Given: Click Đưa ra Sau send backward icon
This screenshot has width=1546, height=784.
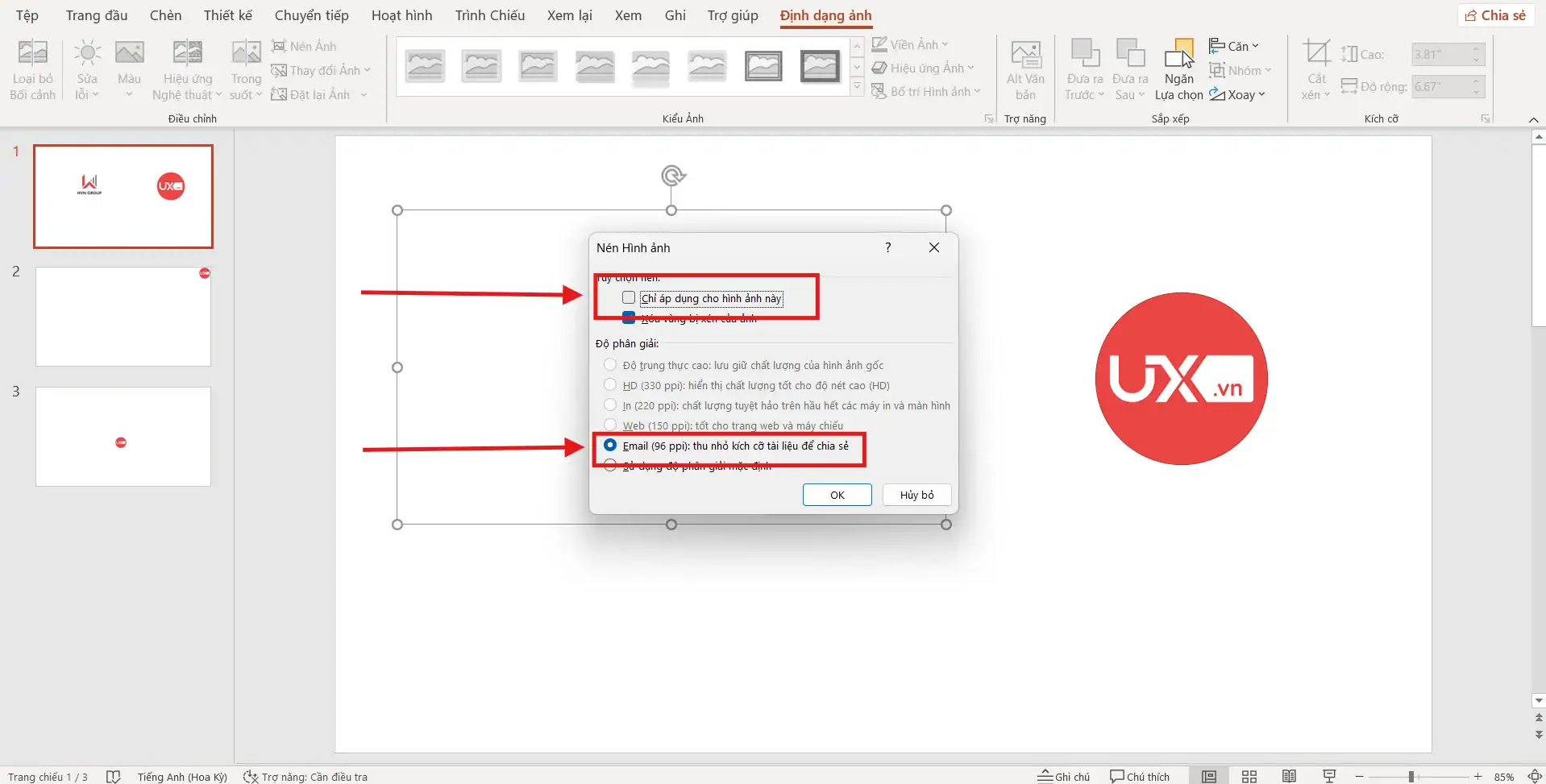Looking at the screenshot, I should (1130, 70).
